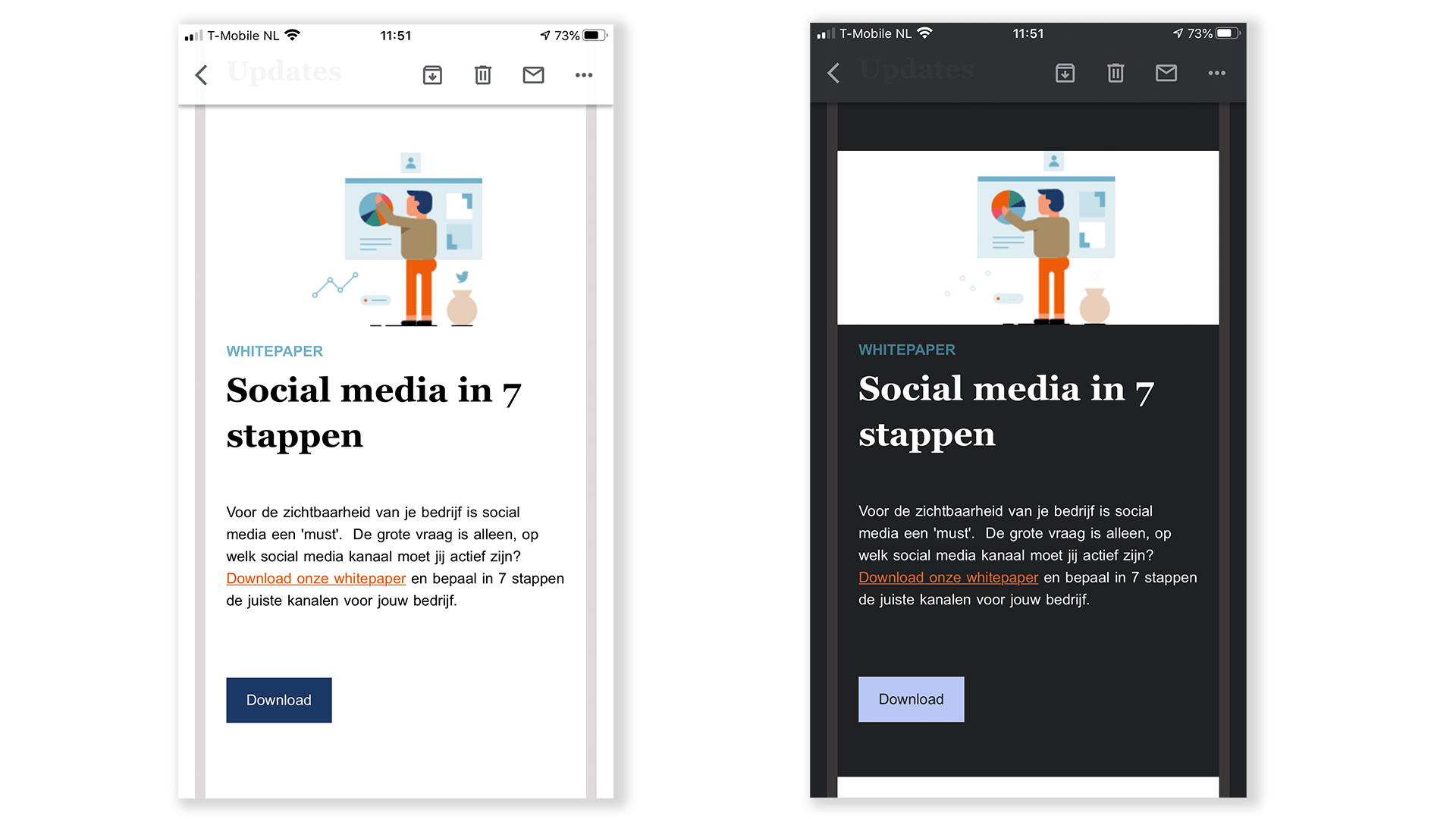Tap back arrow in dark mode email
1456x819 pixels.
tap(833, 74)
